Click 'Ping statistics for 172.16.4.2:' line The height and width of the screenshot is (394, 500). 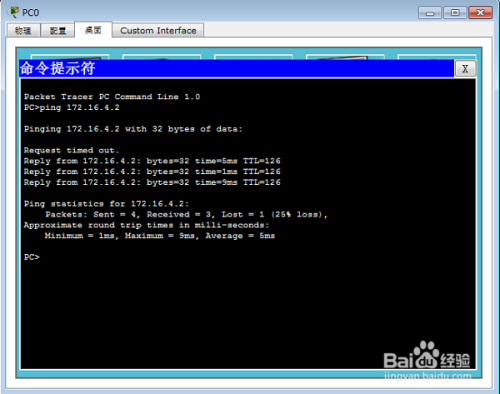(107, 204)
